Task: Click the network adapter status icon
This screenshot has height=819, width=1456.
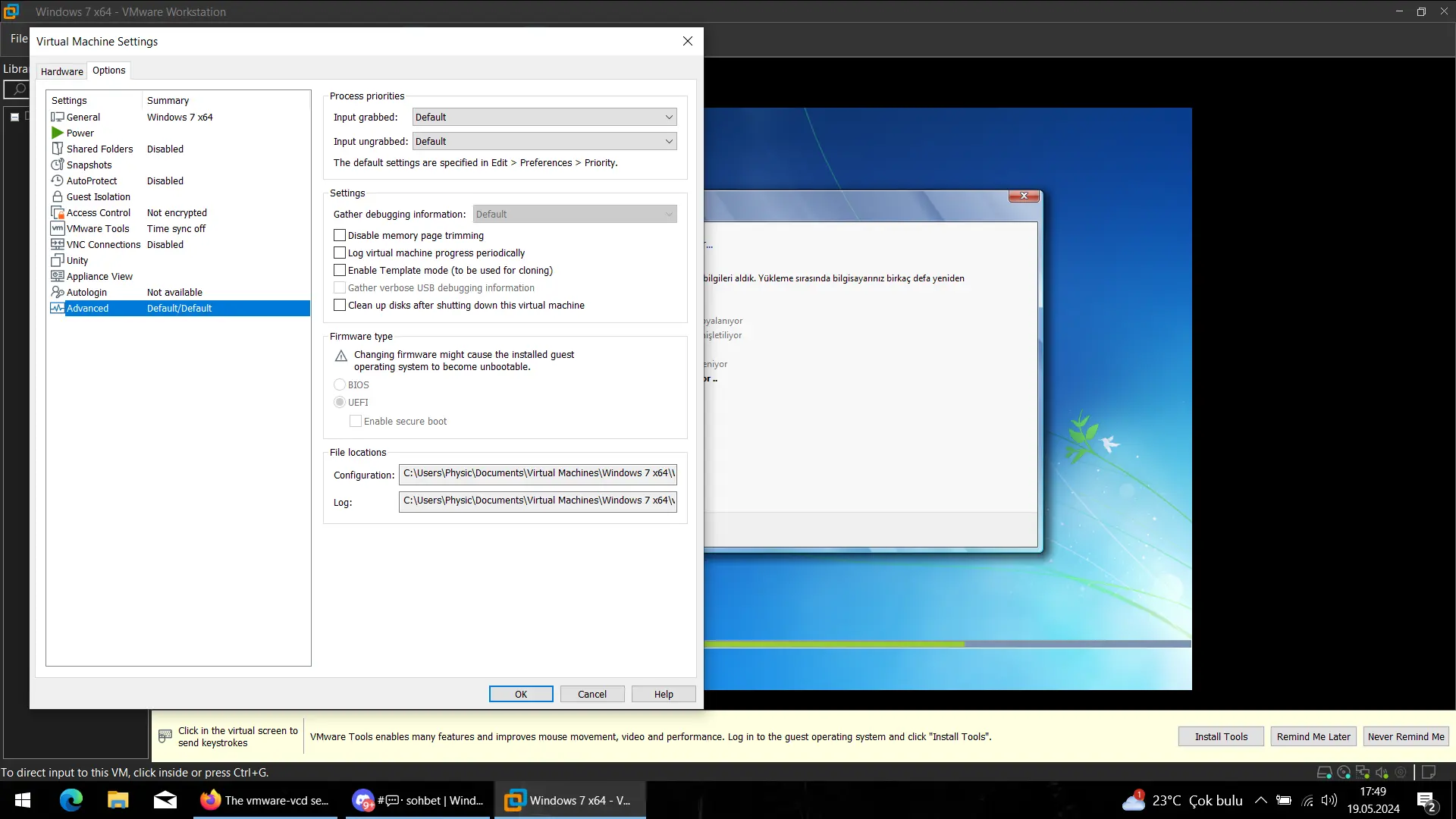Action: [1363, 772]
